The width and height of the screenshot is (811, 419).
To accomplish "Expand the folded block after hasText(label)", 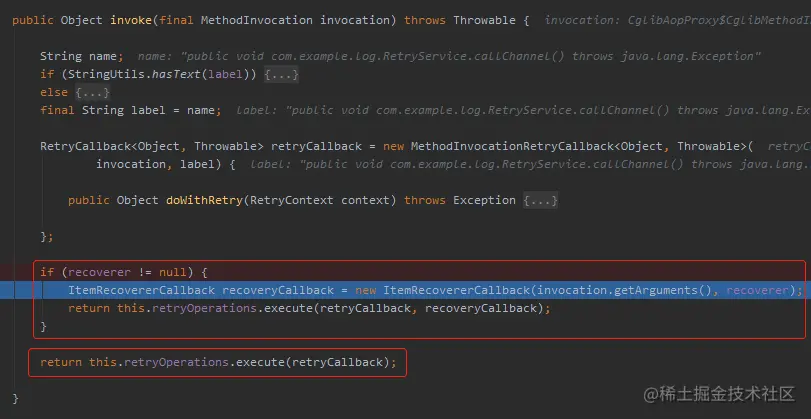I will pyautogui.click(x=281, y=74).
